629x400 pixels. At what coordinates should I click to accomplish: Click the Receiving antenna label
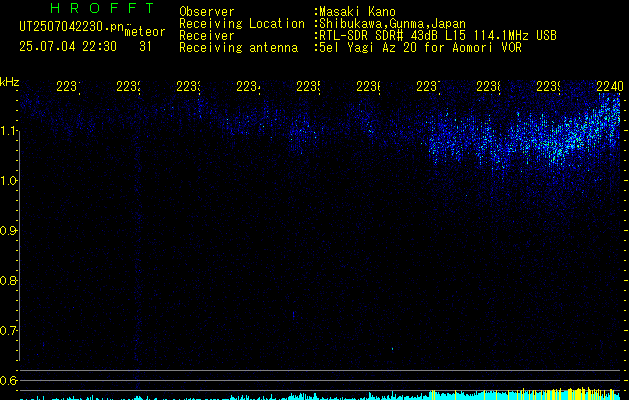[x=239, y=48]
